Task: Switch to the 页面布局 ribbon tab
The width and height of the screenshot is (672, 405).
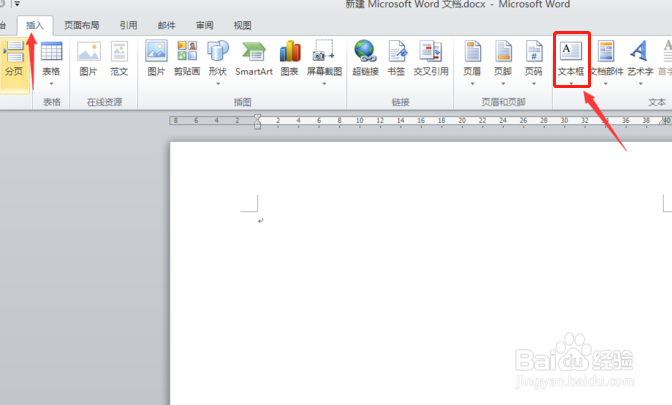Action: [x=81, y=26]
